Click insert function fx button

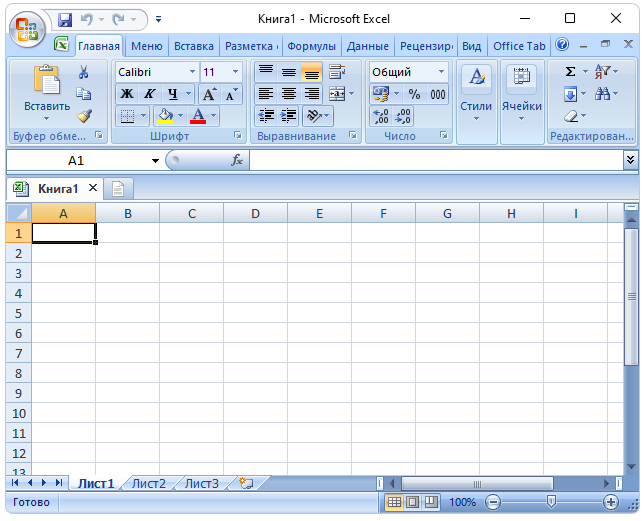point(237,160)
